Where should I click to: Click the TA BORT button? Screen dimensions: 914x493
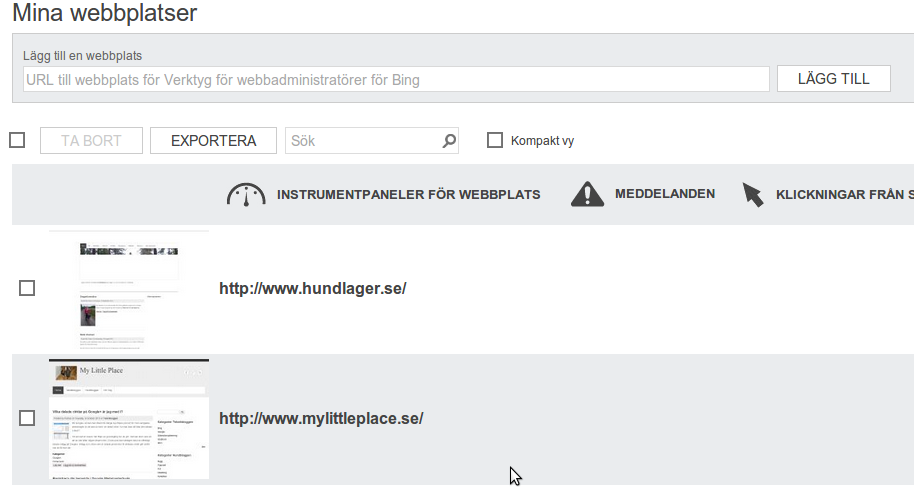click(x=91, y=141)
